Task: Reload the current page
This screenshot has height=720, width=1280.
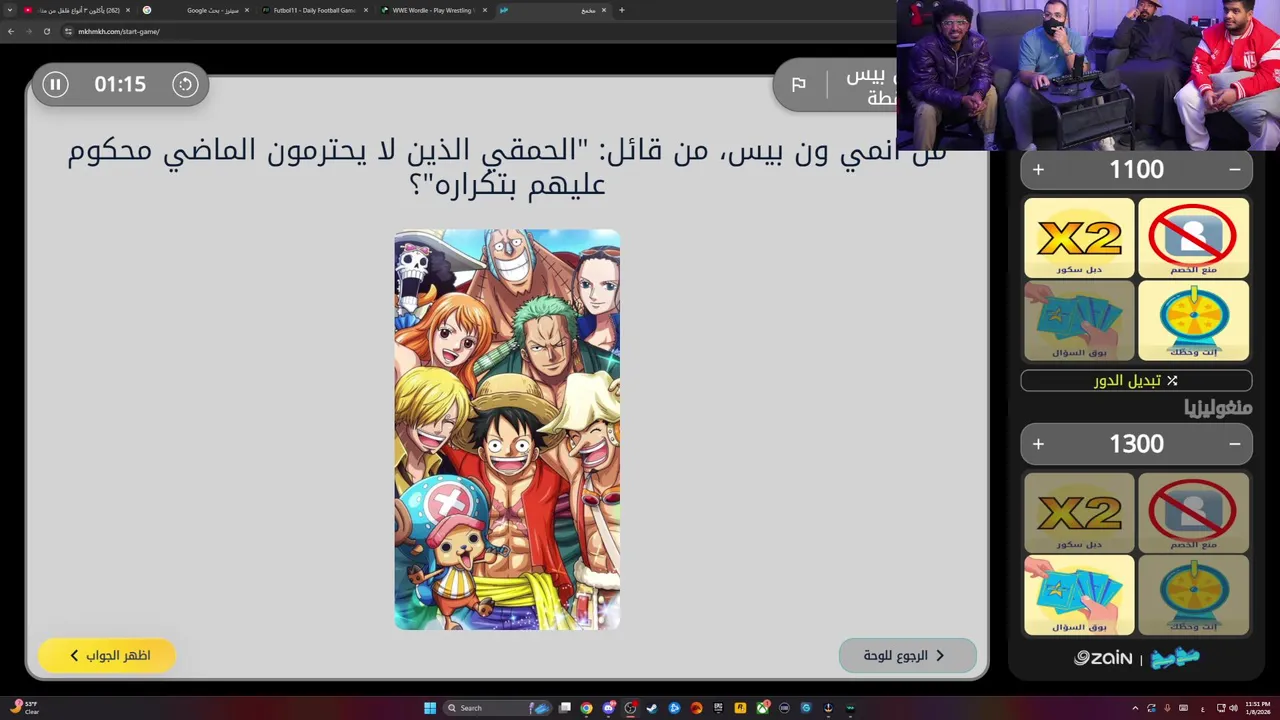Action: [x=46, y=31]
